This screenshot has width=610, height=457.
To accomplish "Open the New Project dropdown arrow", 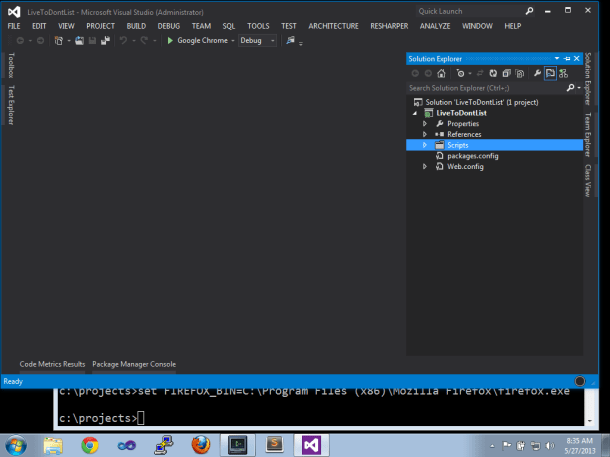I will 69,40.
